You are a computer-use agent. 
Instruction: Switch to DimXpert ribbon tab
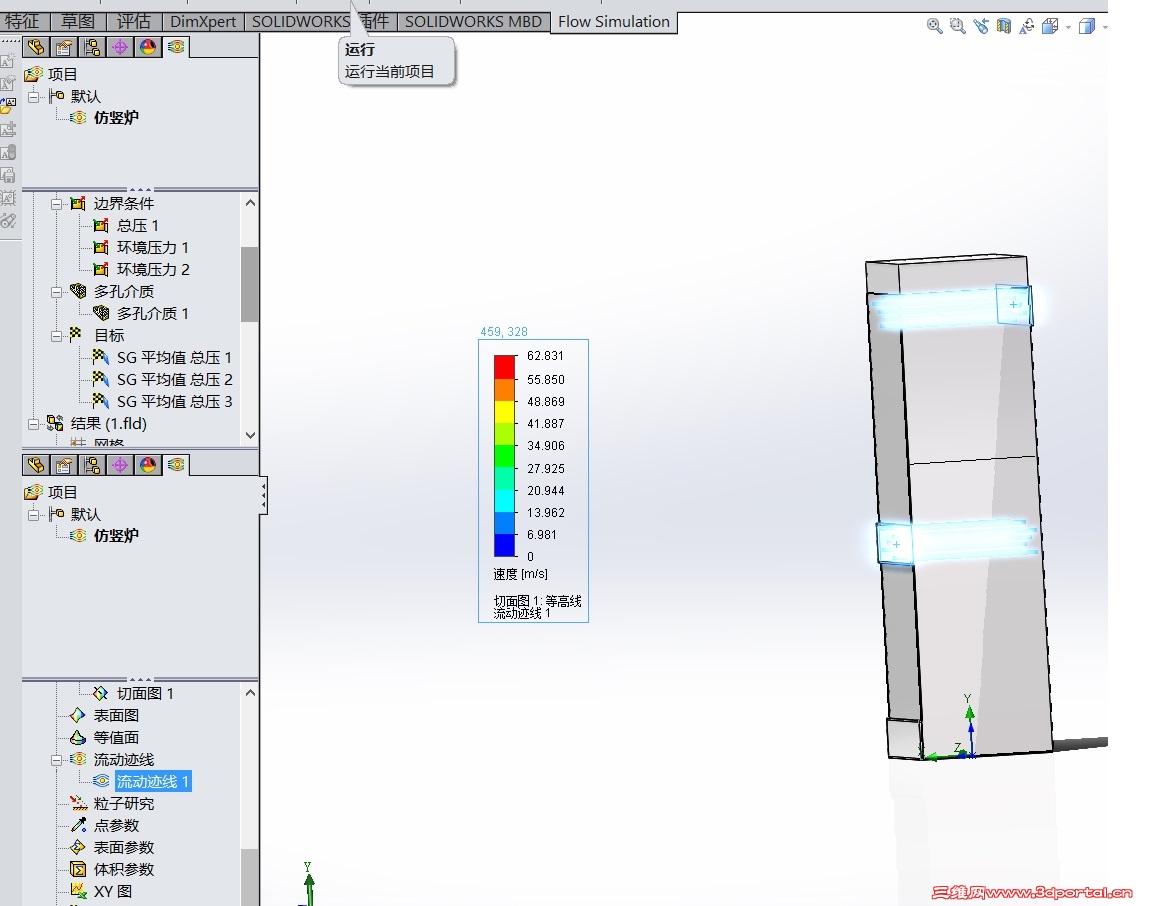coord(204,21)
